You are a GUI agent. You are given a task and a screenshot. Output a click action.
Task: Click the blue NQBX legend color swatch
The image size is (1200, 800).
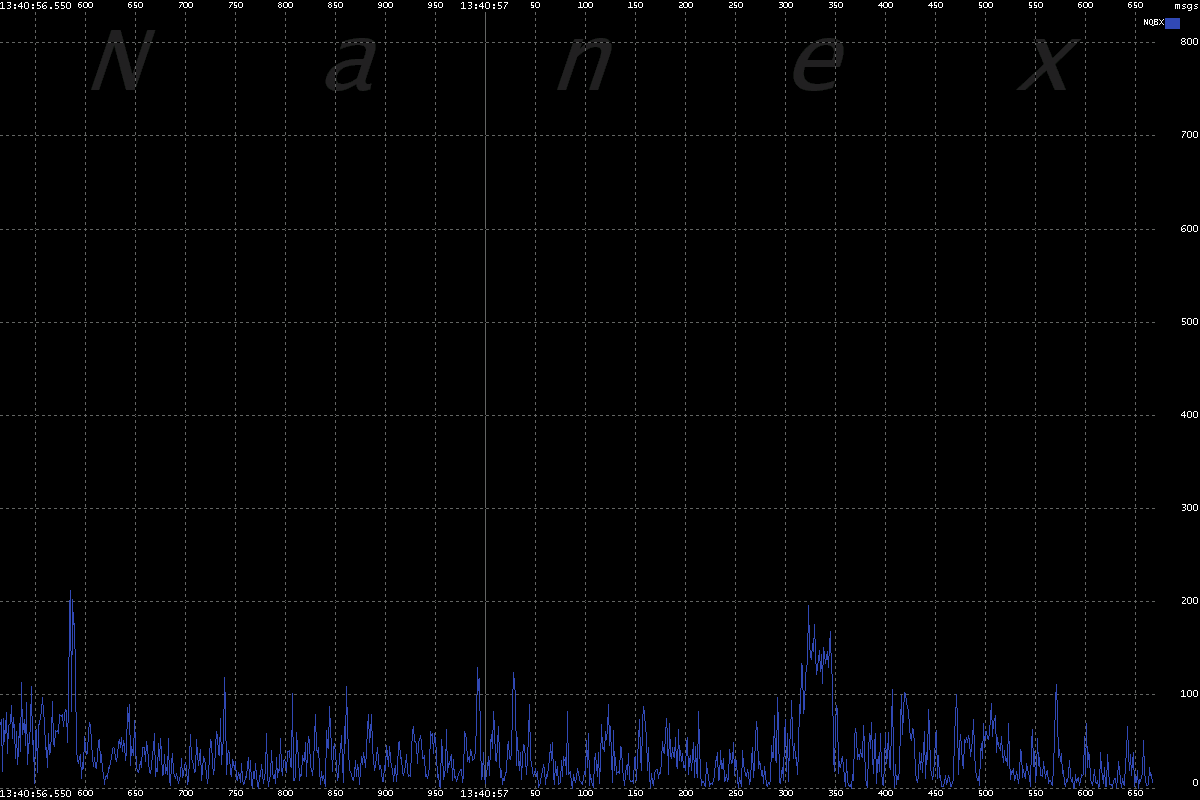coord(1173,23)
